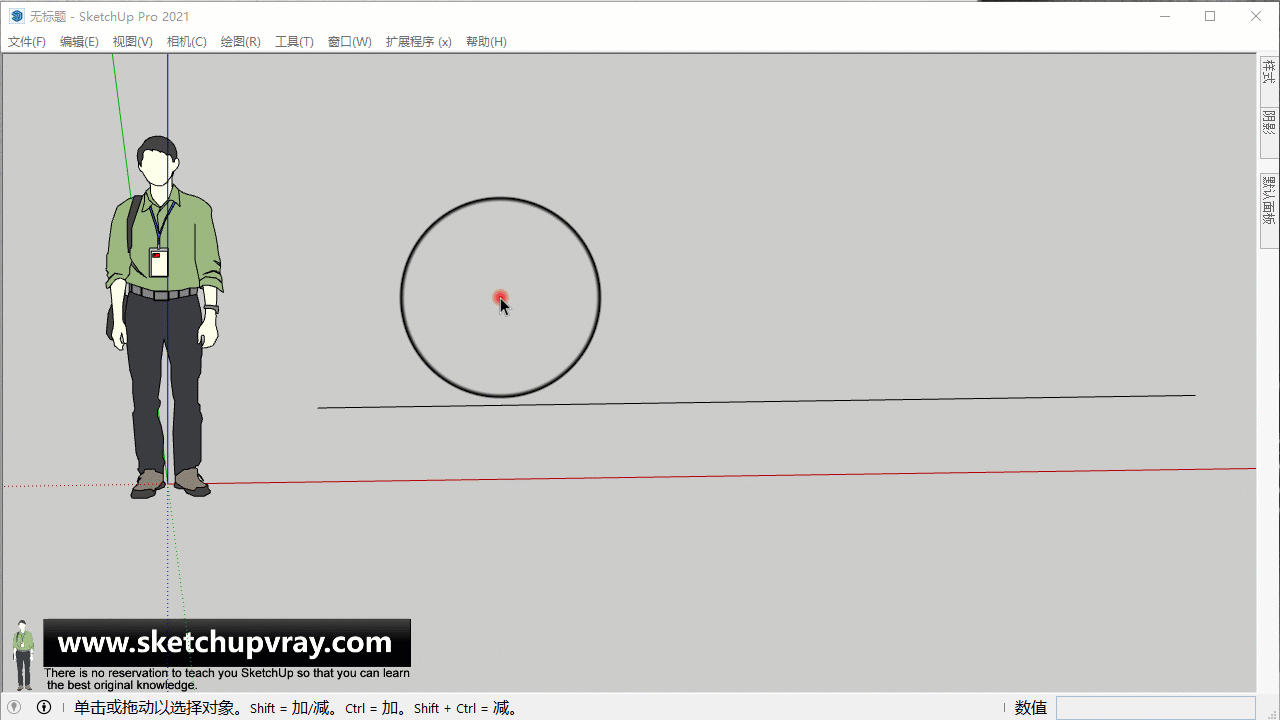1280x720 pixels.
Task: Open the 帮助 menu
Action: 486,41
